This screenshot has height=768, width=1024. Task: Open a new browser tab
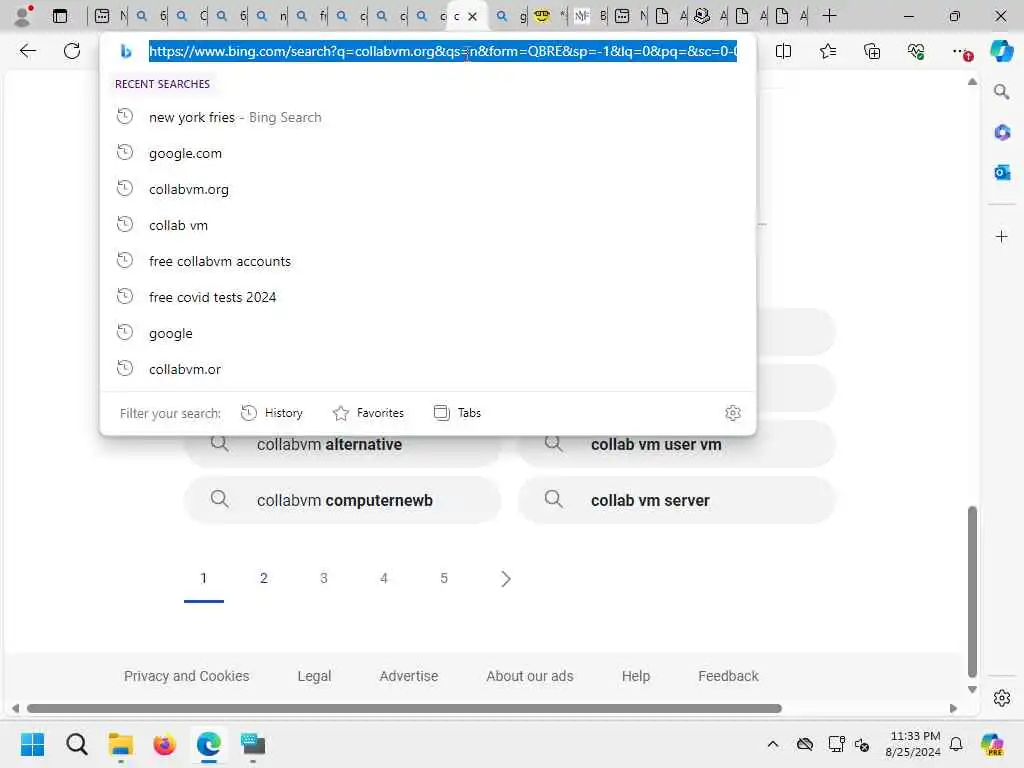click(x=829, y=16)
